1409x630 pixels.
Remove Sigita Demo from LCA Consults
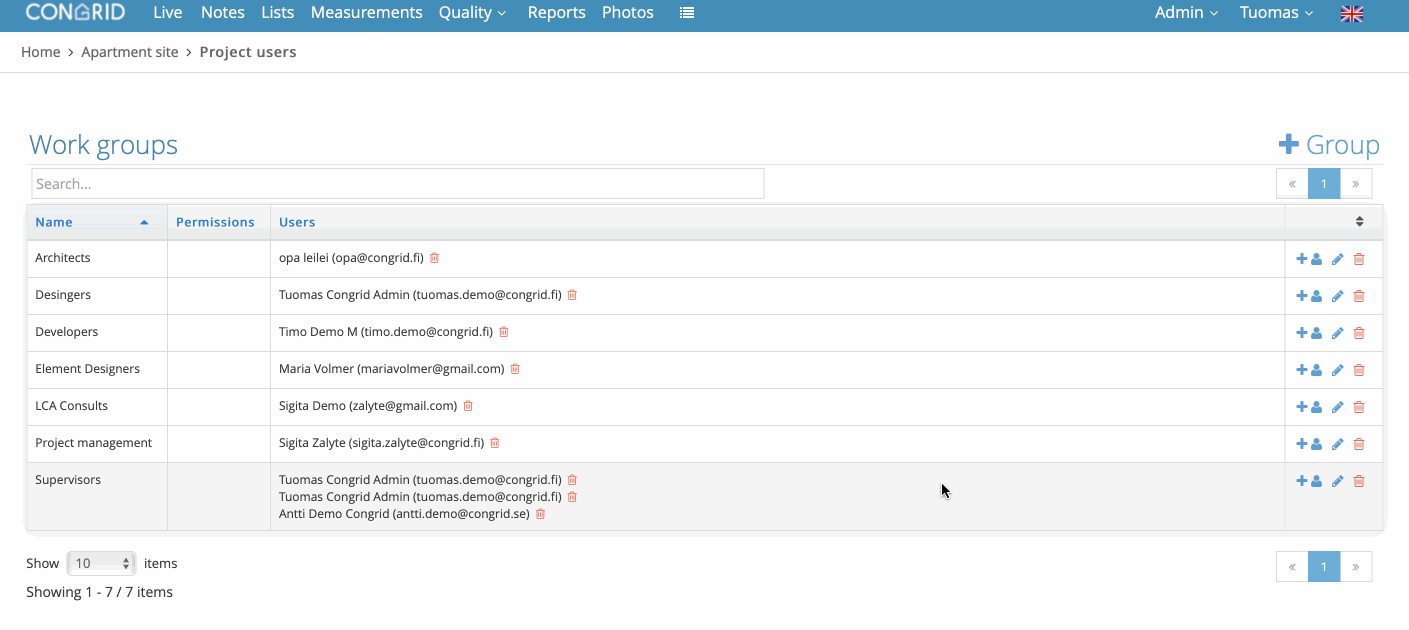pyautogui.click(x=468, y=406)
